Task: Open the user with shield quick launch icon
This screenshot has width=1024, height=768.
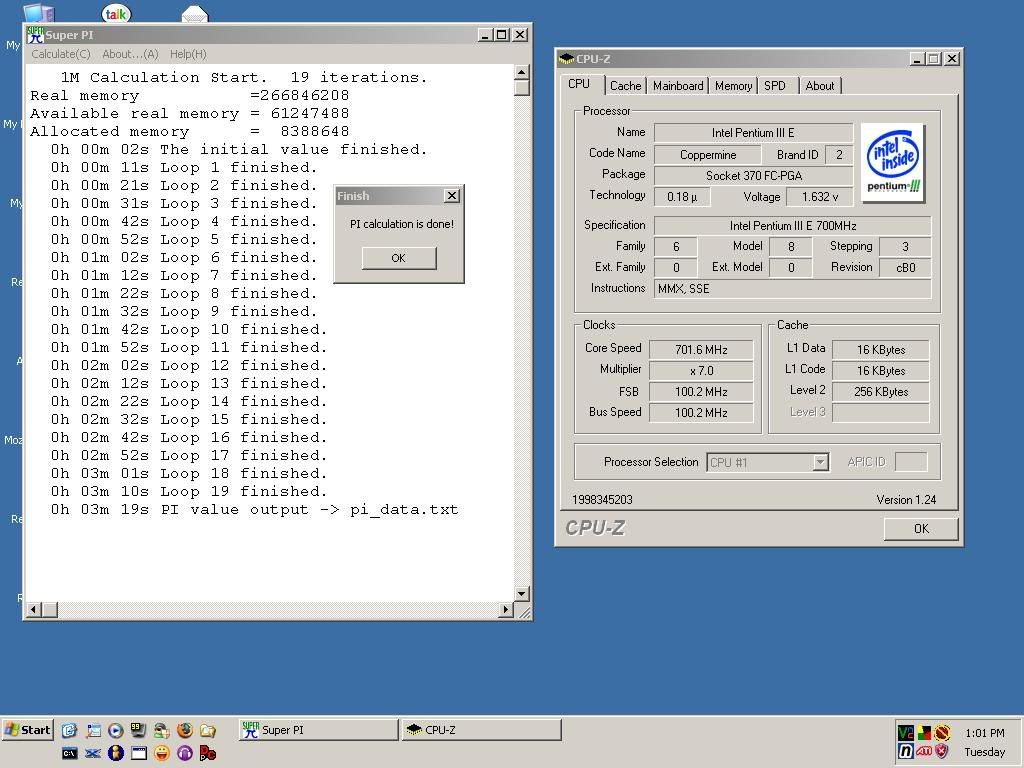Action: 162,730
